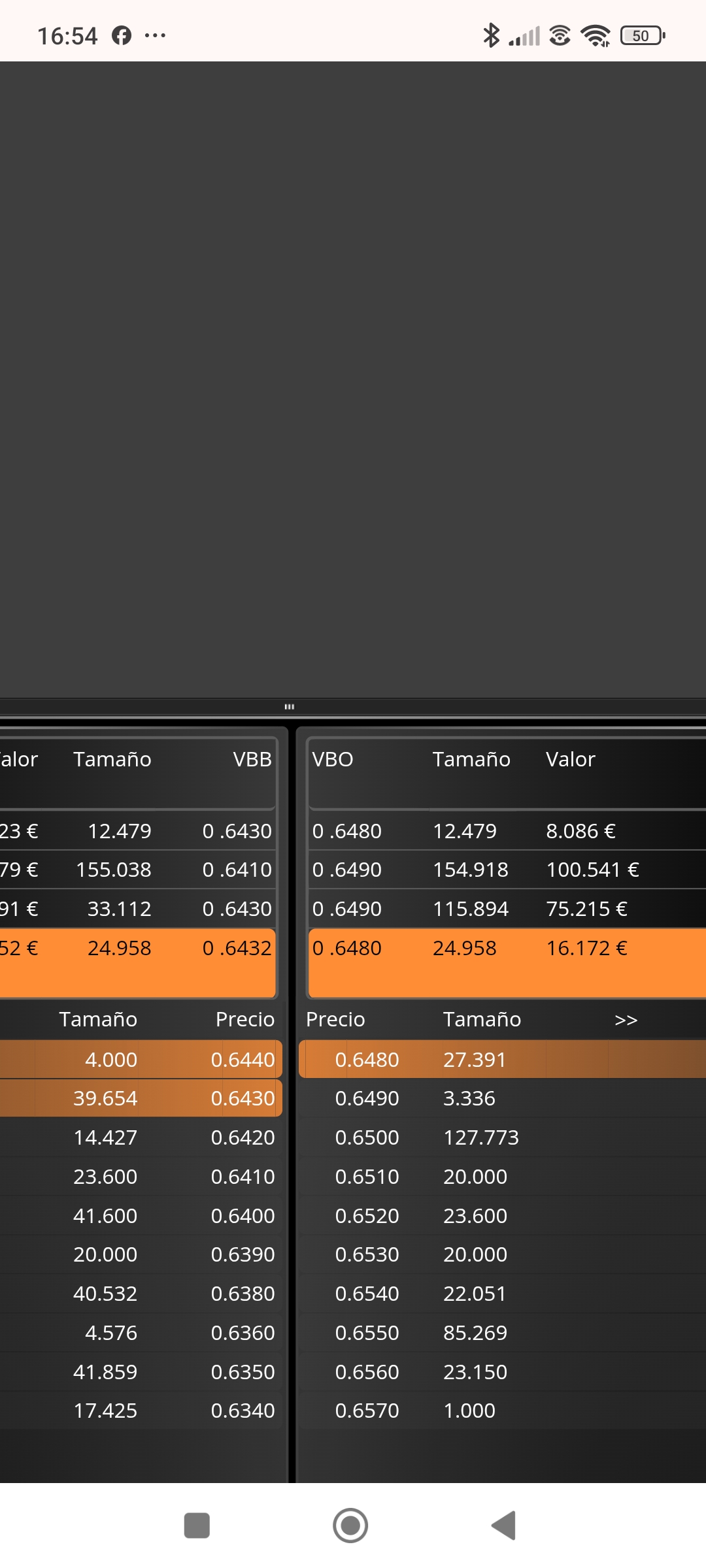Select ask price 0.6530

pos(367,1254)
